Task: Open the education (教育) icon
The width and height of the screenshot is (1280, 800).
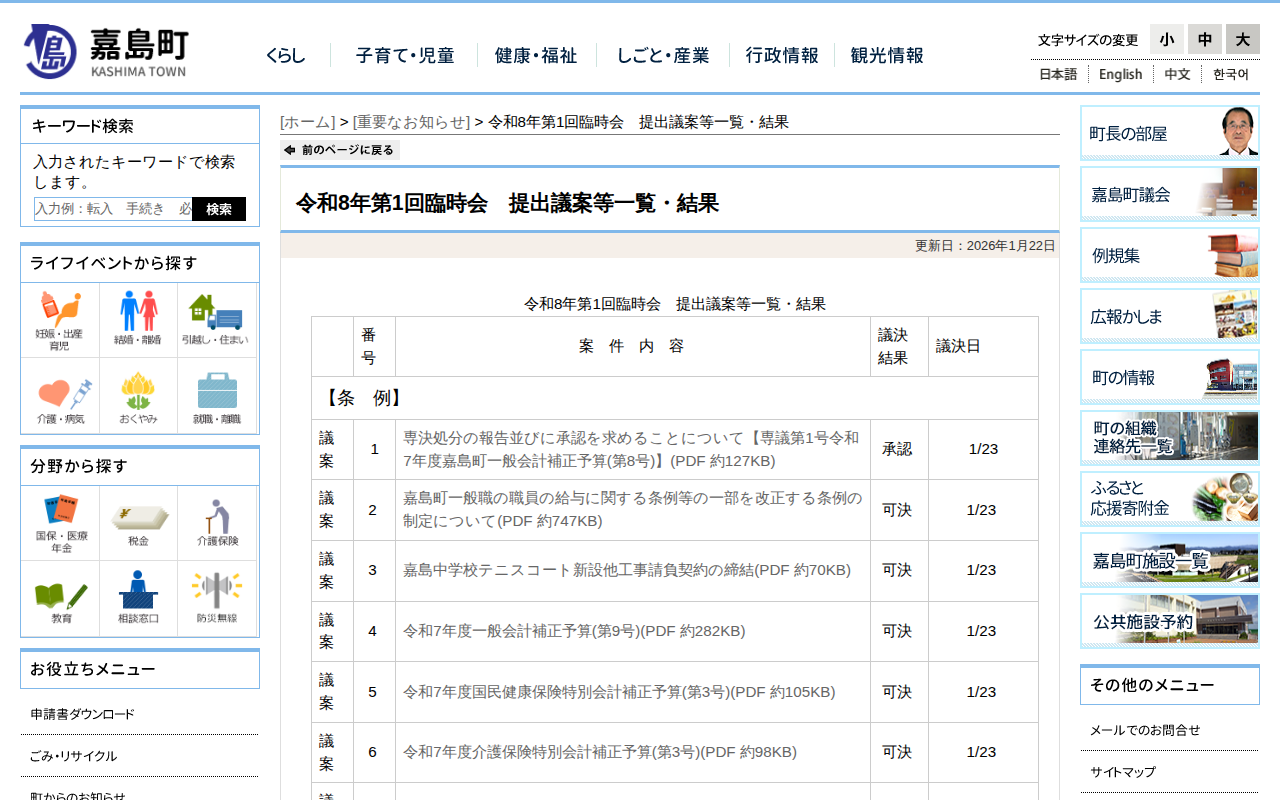Action: [x=60, y=598]
